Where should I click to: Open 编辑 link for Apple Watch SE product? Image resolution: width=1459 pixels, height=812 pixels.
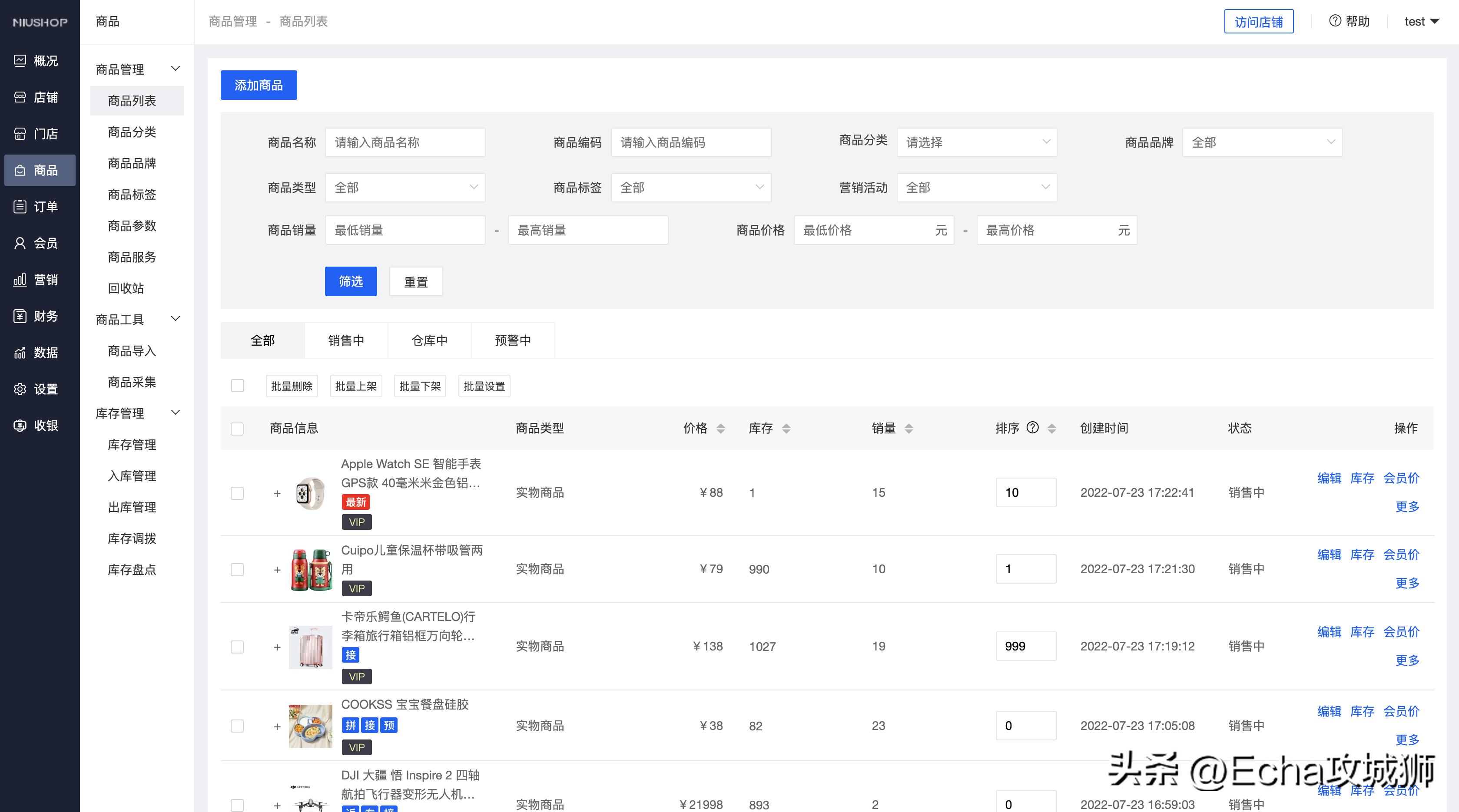point(1329,478)
